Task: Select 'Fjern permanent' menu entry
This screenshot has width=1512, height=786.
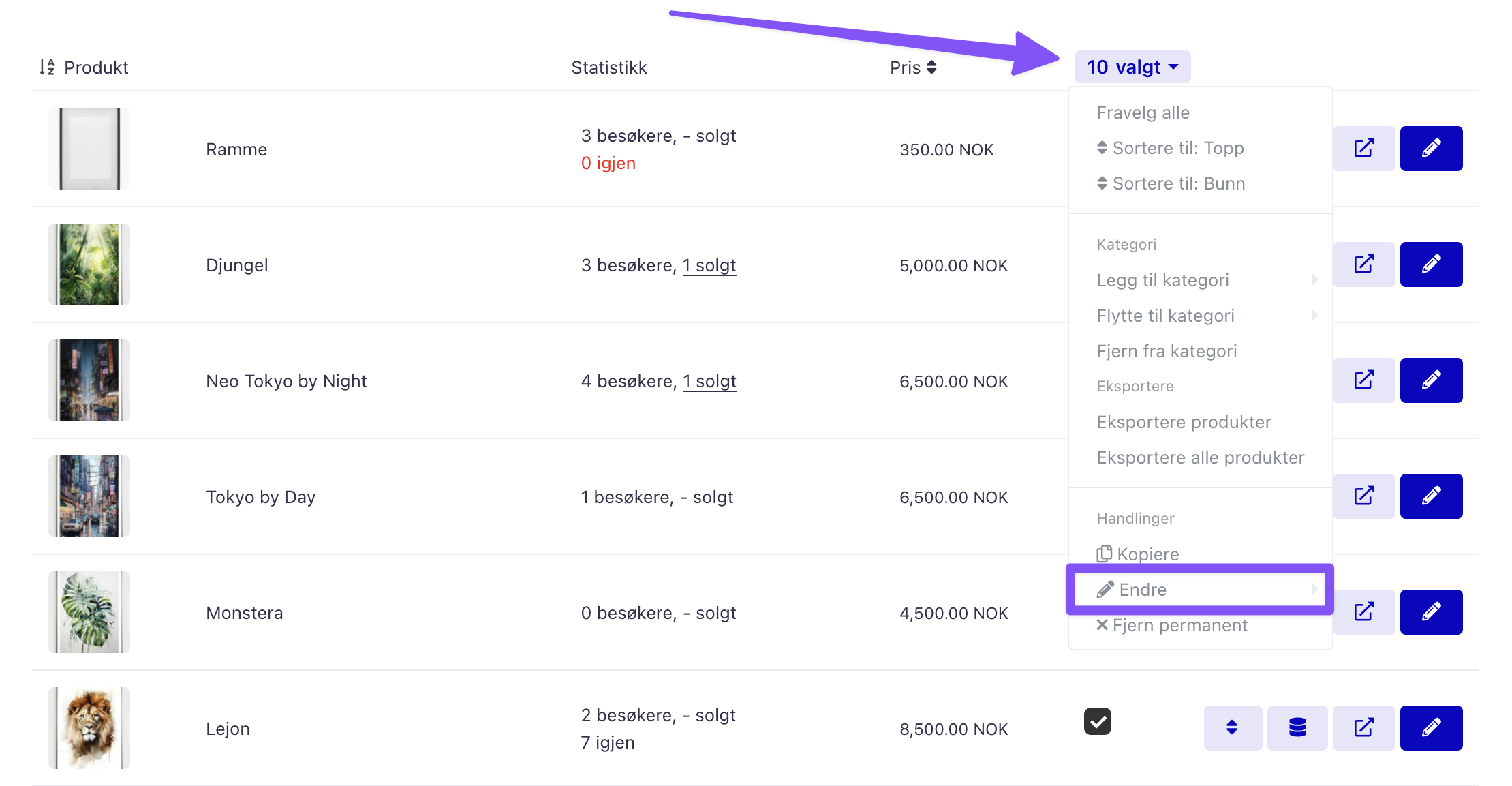Action: tap(1172, 625)
